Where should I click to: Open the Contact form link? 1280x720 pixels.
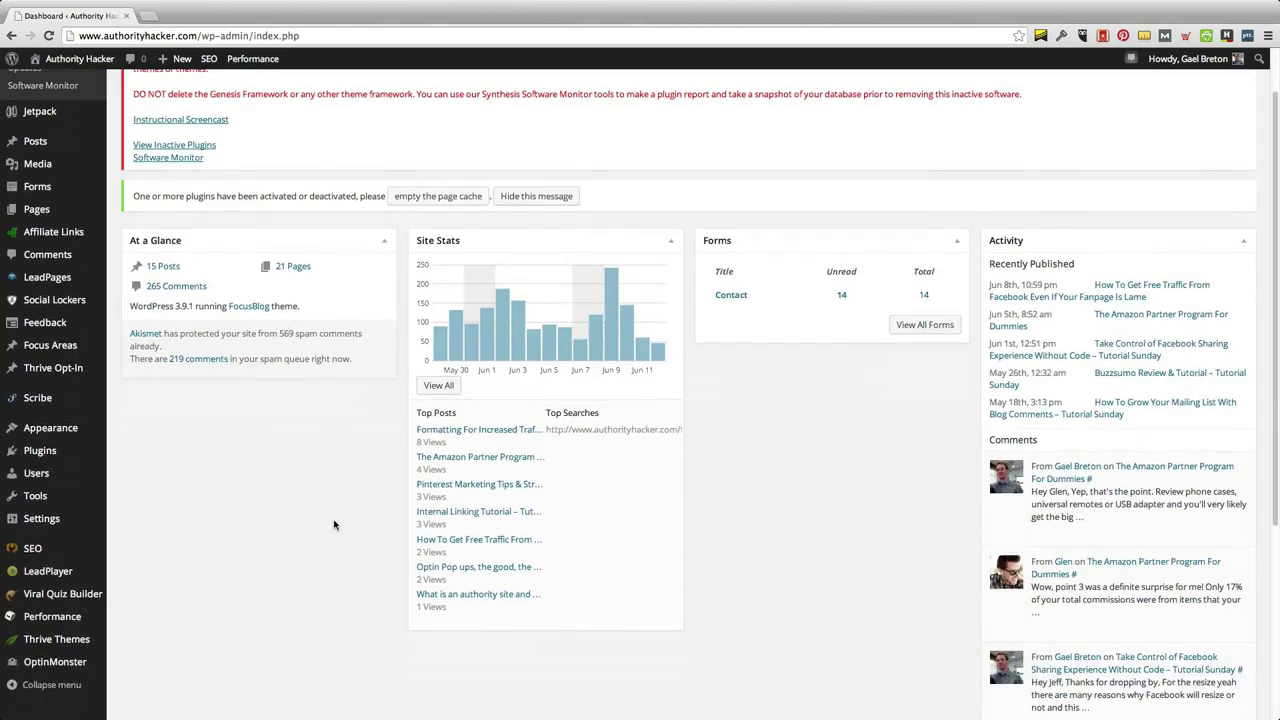click(731, 295)
